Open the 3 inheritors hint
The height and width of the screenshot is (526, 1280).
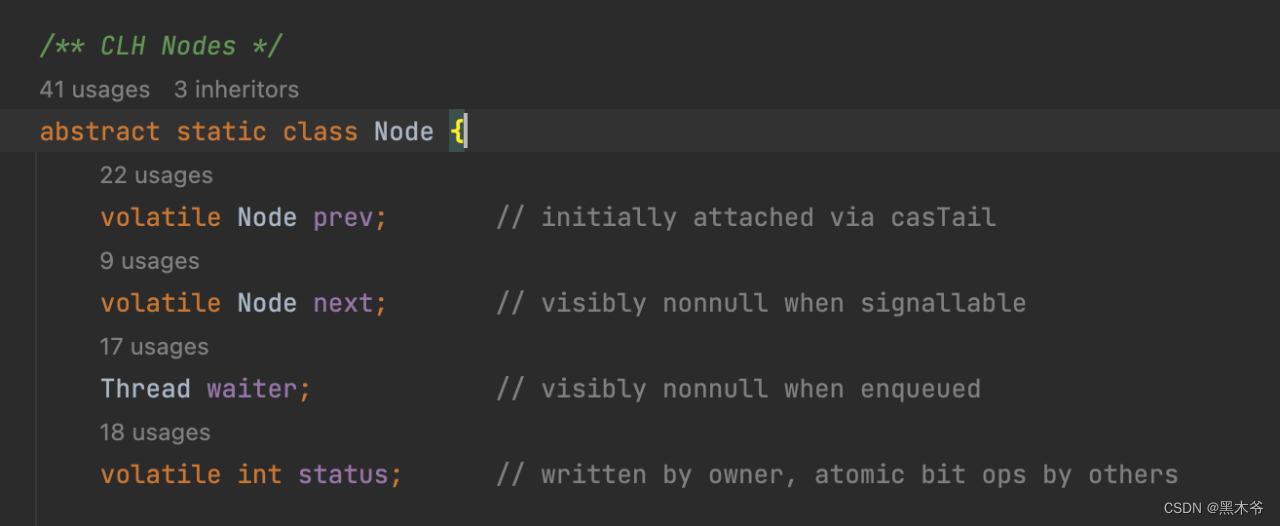pyautogui.click(x=236, y=89)
